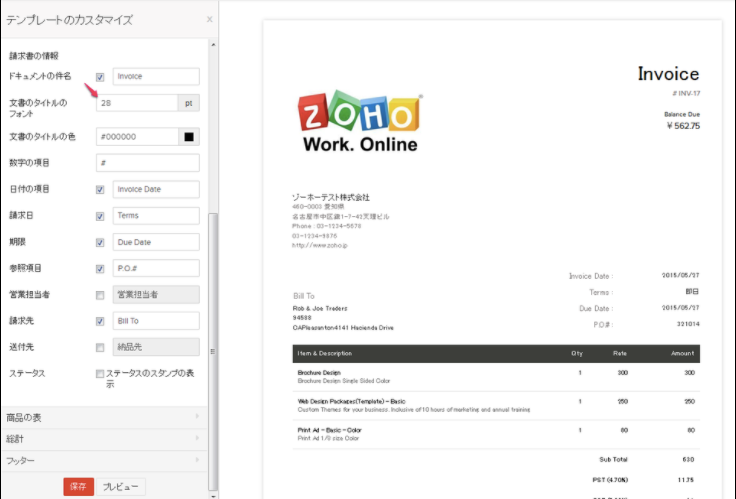Click Rob & Joe Traders customer name
This screenshot has width=736, height=499.
coord(320,308)
